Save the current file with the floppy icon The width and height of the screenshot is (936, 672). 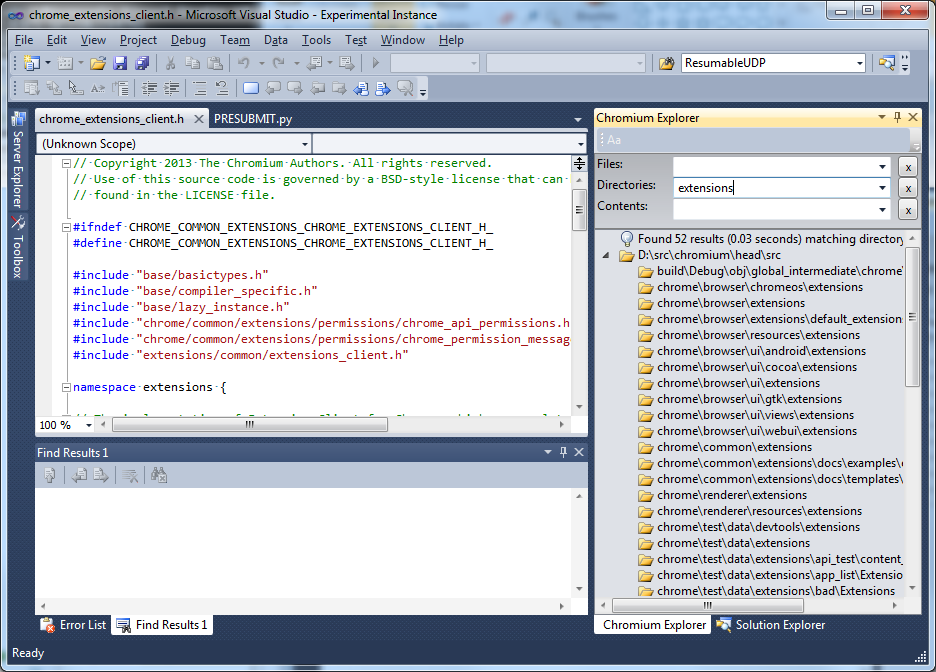[x=120, y=63]
